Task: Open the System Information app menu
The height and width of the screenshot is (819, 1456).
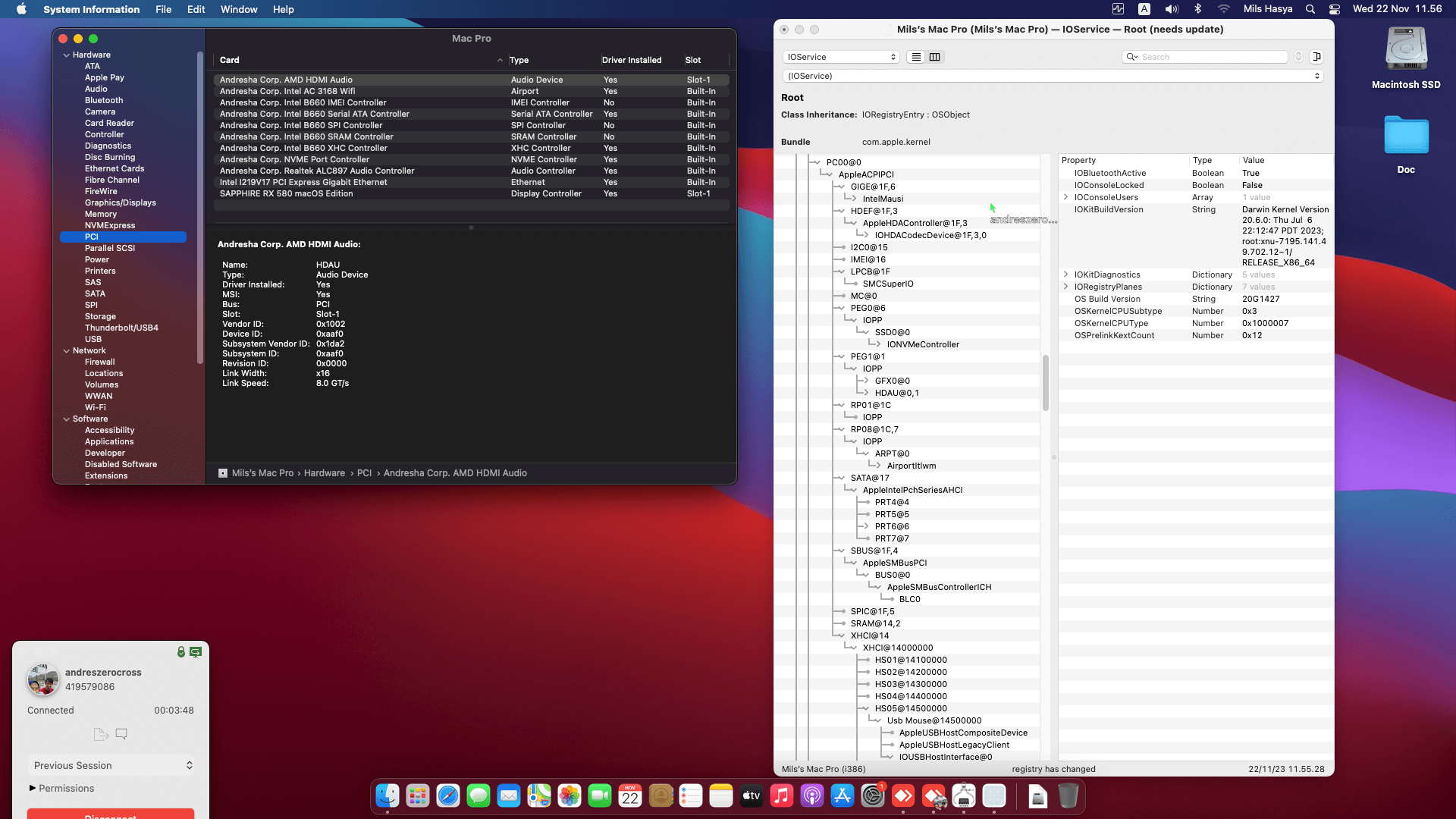Action: tap(91, 9)
